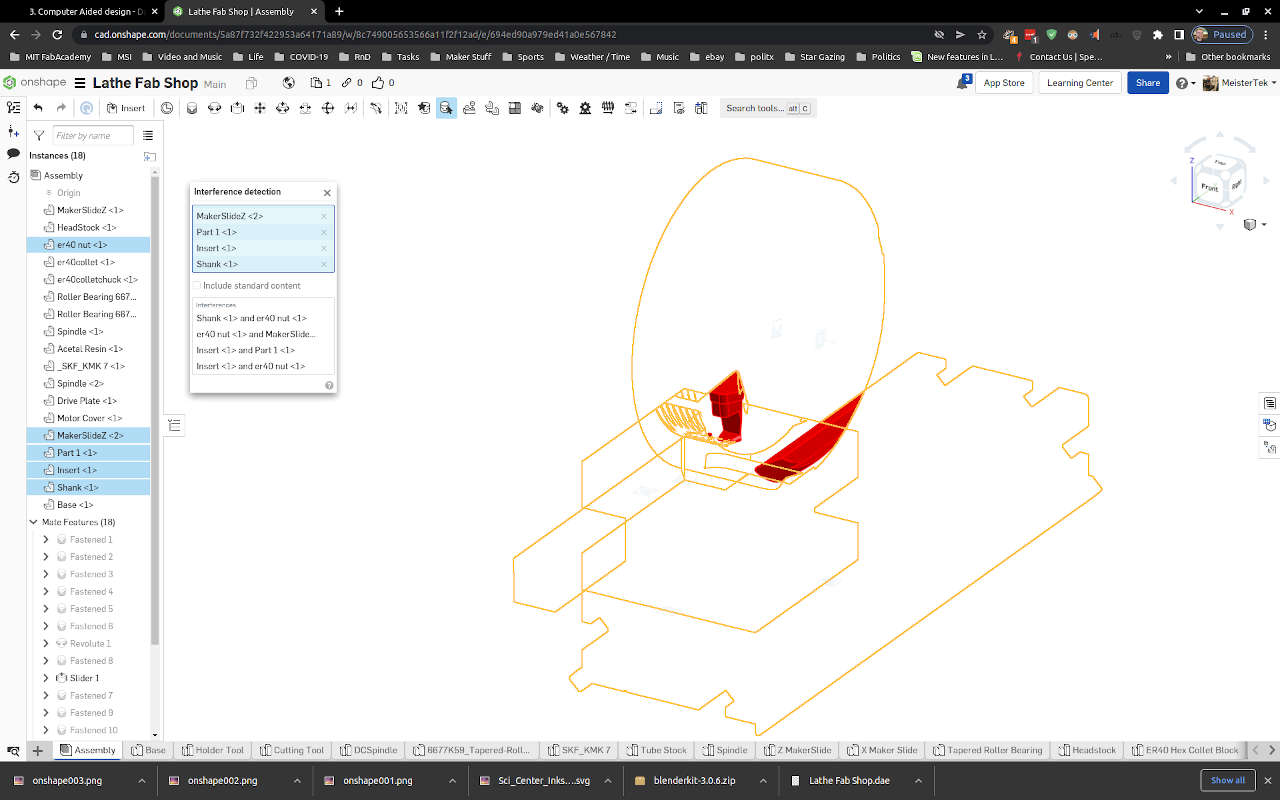Switch to the Base tab

tap(147, 750)
